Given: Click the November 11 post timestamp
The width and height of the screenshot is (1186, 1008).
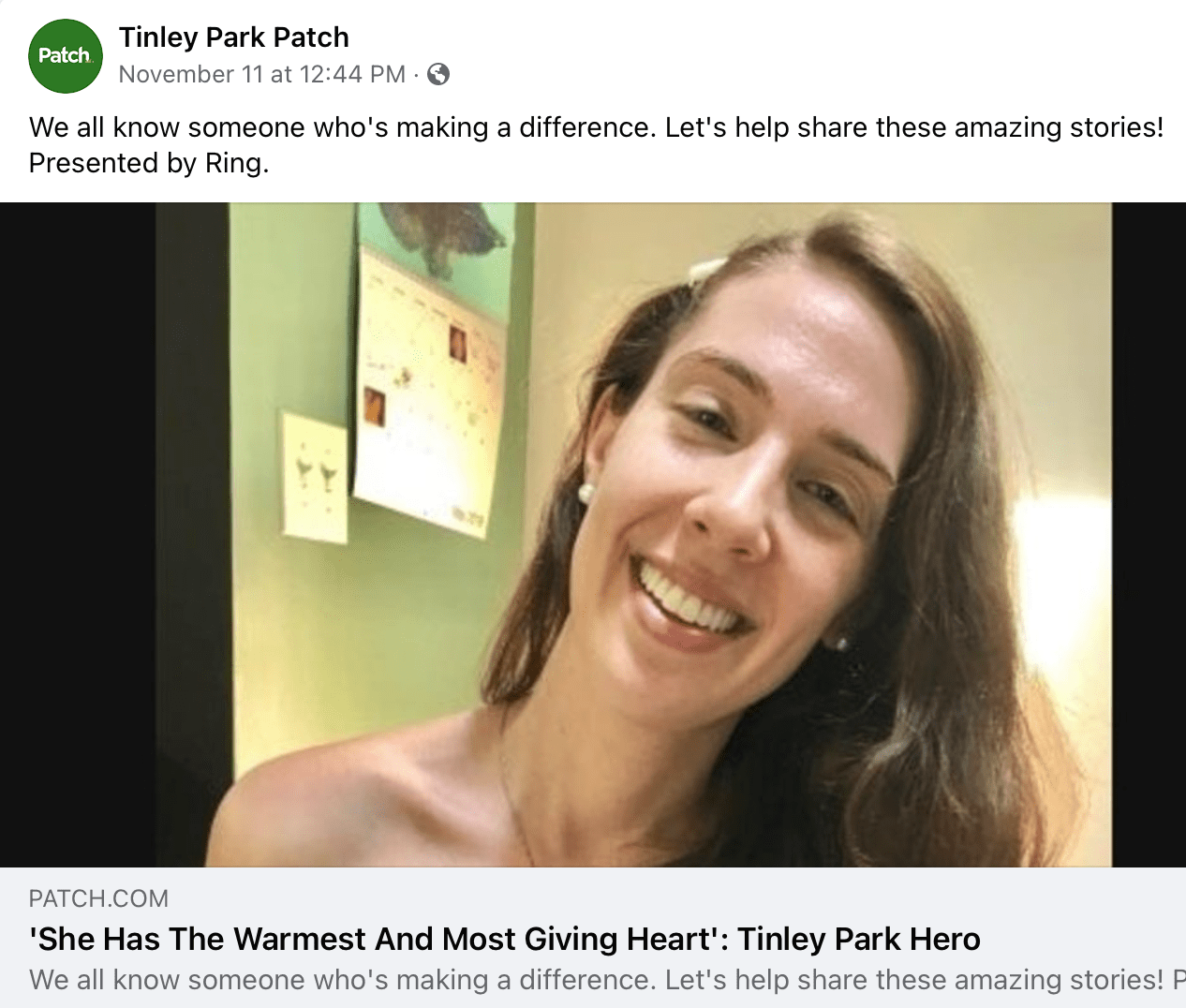Looking at the screenshot, I should [x=262, y=74].
